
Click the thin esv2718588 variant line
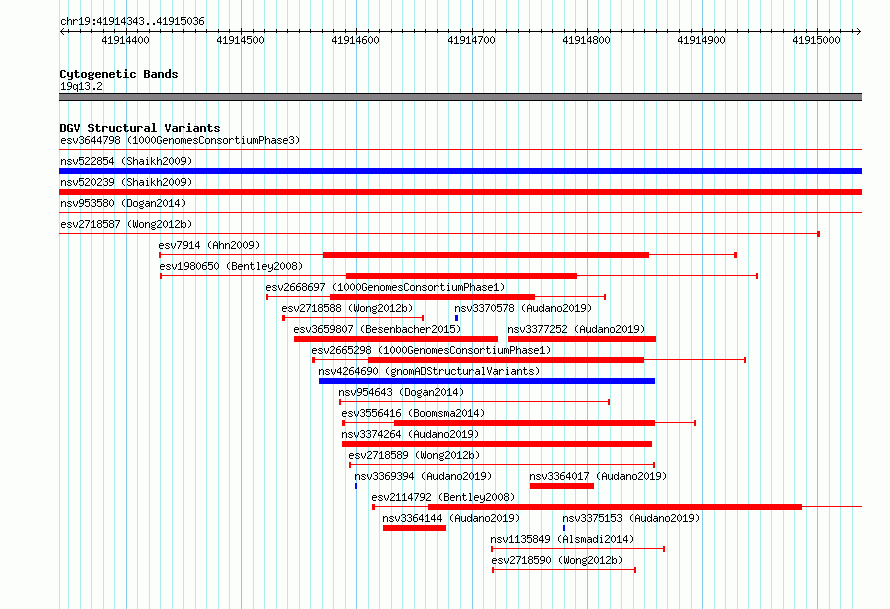(353, 318)
